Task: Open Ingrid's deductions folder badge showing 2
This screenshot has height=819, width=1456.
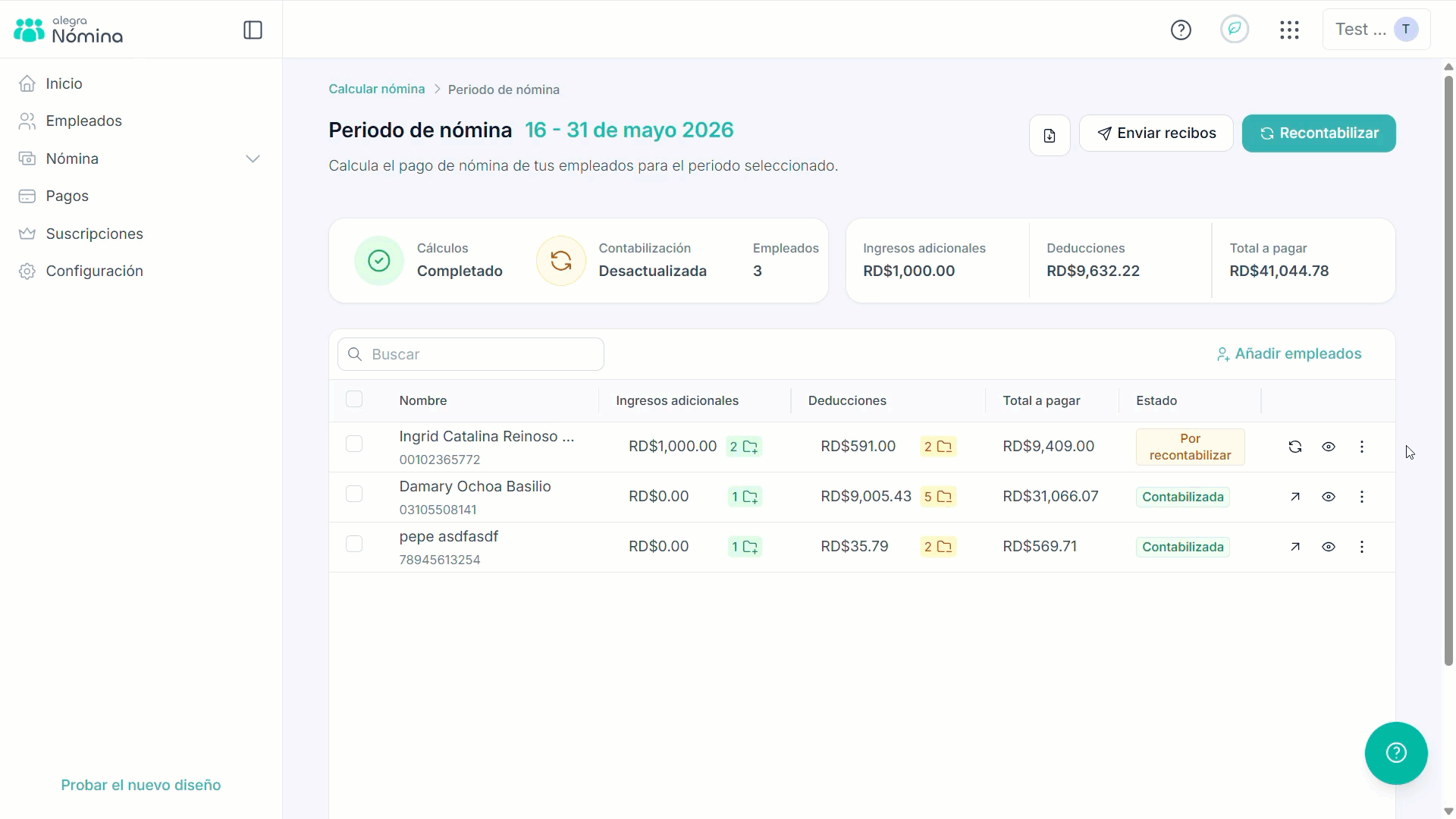Action: [938, 447]
